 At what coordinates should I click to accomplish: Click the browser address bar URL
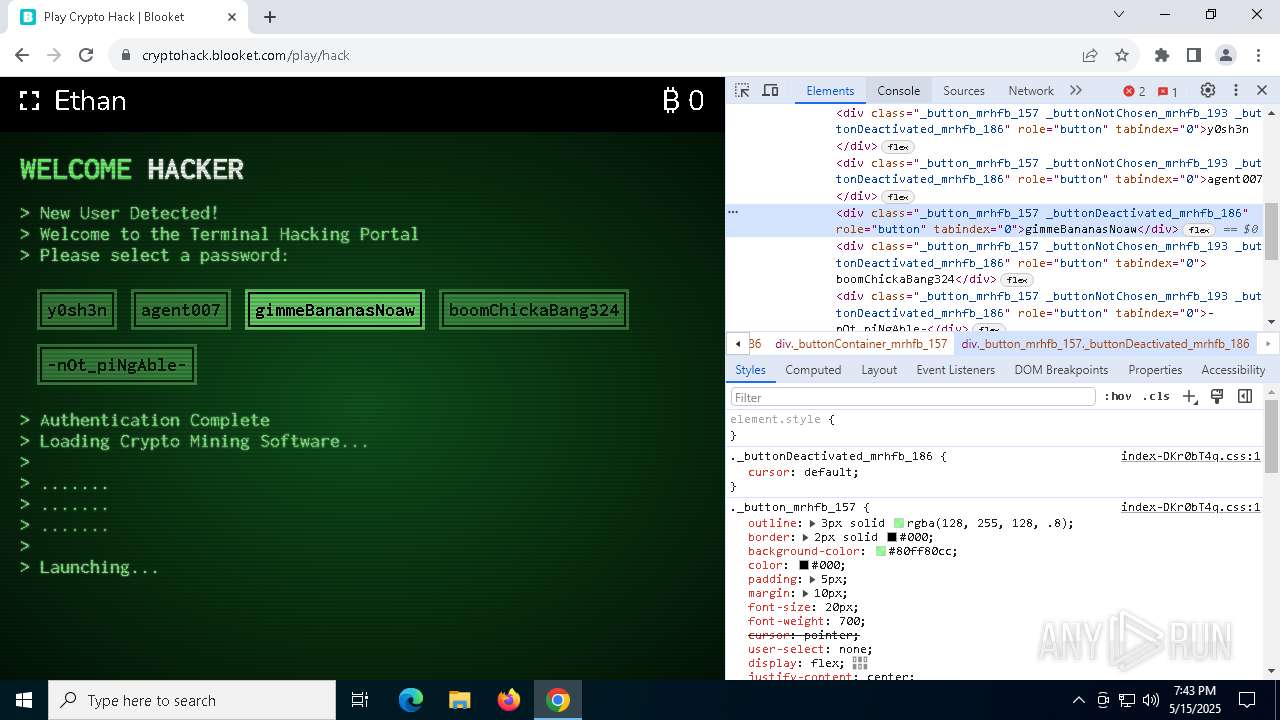[246, 55]
